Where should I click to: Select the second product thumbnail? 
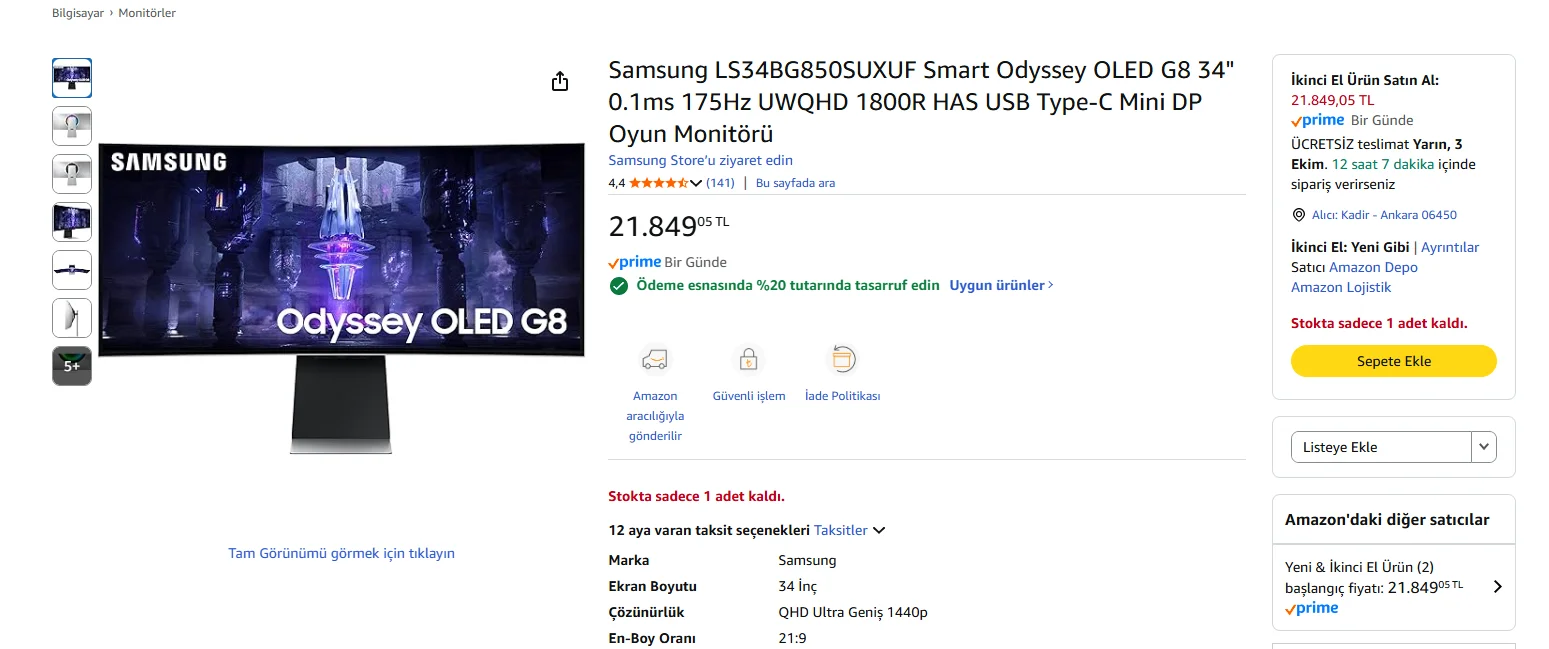point(72,126)
